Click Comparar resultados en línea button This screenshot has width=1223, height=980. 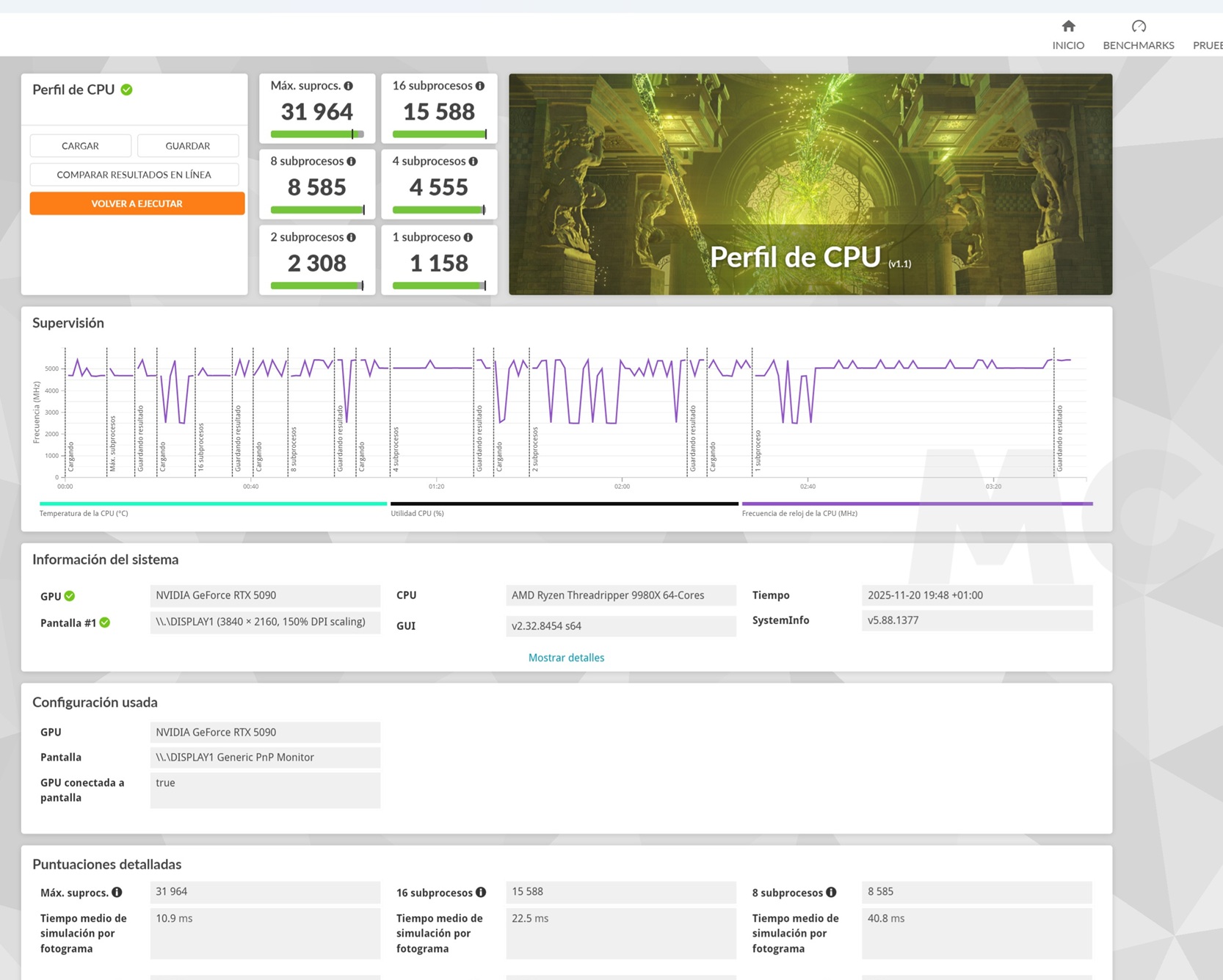point(134,175)
